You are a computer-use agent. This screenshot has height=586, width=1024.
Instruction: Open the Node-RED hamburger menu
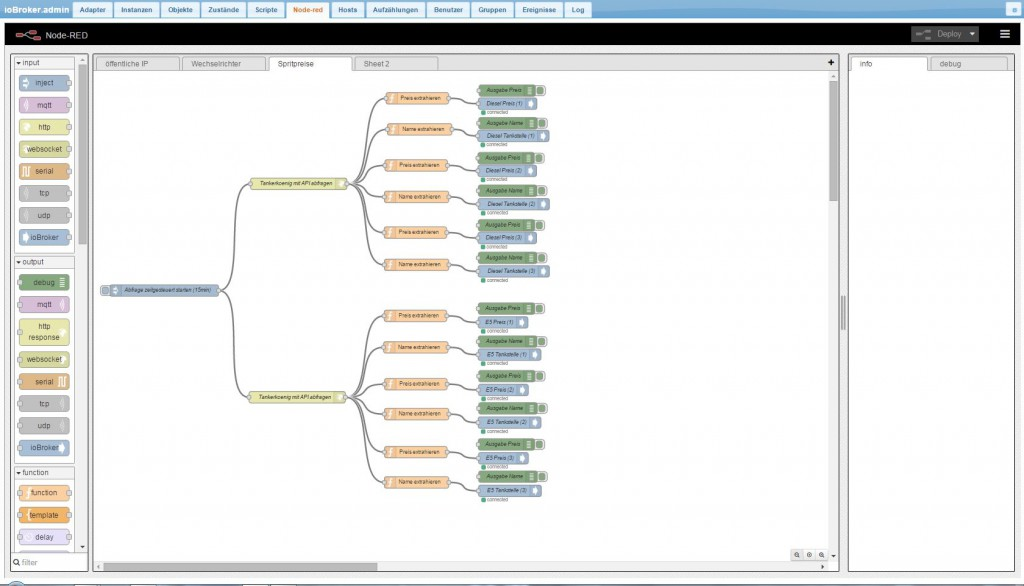coord(1004,34)
